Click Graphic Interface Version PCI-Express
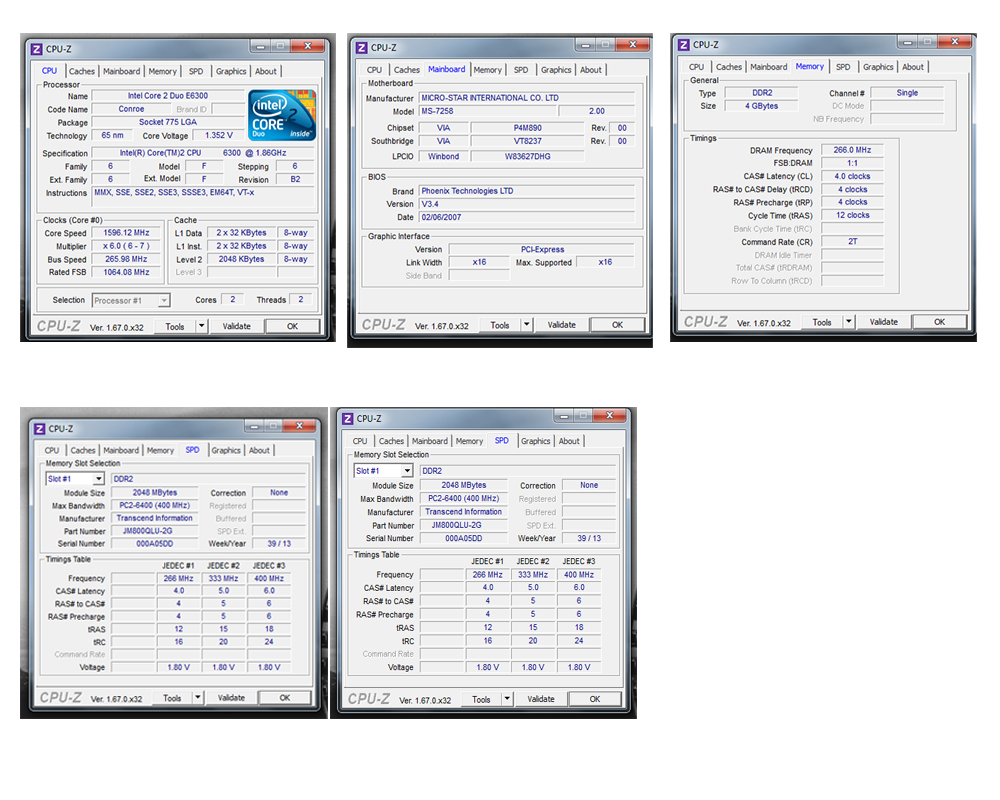The width and height of the screenshot is (1000, 800). (x=541, y=249)
